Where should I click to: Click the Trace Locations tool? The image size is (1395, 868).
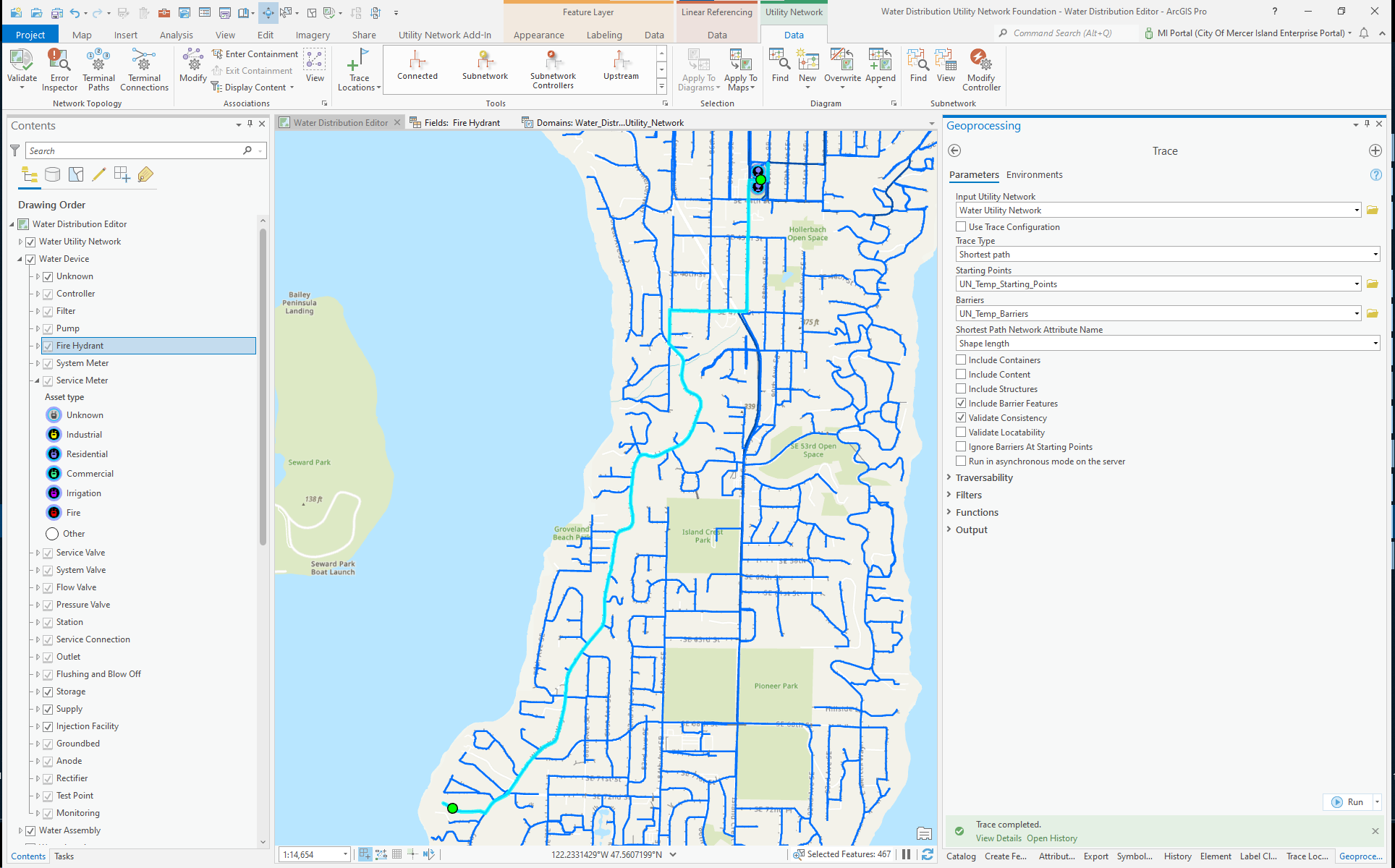(358, 69)
